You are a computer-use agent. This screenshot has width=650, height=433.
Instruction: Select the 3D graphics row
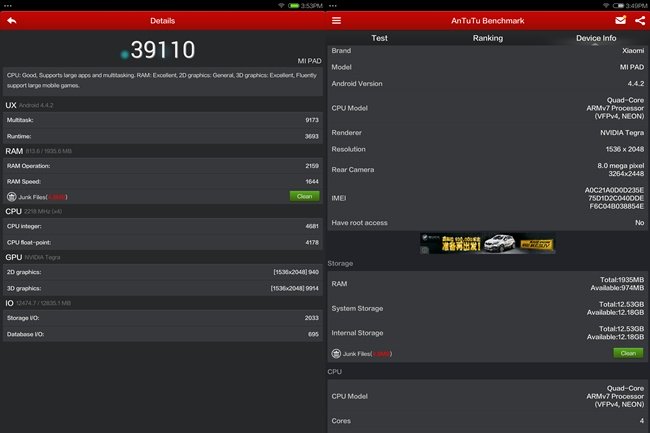tap(162, 288)
